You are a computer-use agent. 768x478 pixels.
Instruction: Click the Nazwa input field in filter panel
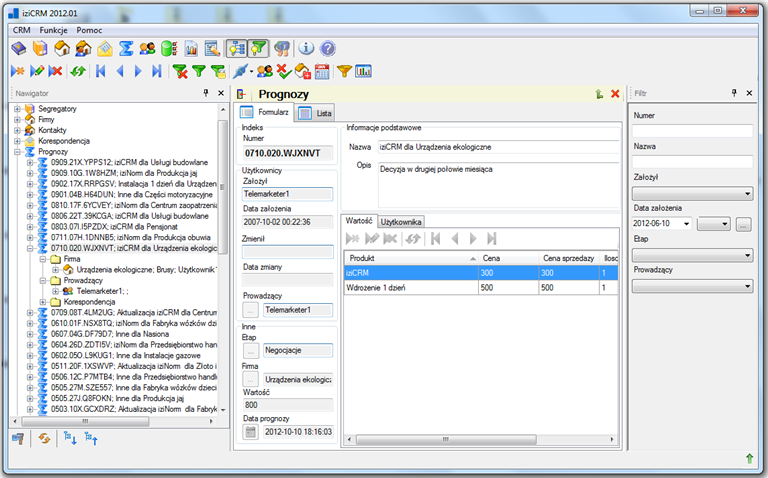coord(693,162)
